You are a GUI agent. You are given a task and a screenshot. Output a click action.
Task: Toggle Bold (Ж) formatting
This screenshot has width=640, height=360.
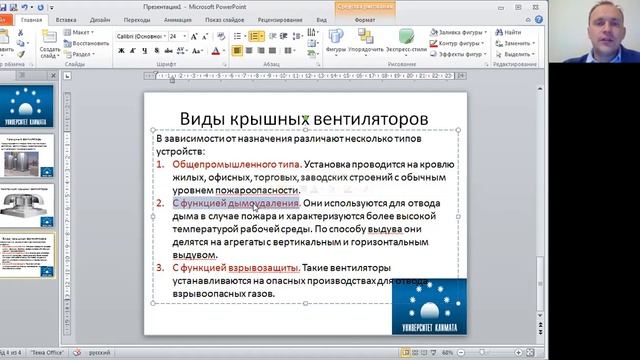point(121,51)
